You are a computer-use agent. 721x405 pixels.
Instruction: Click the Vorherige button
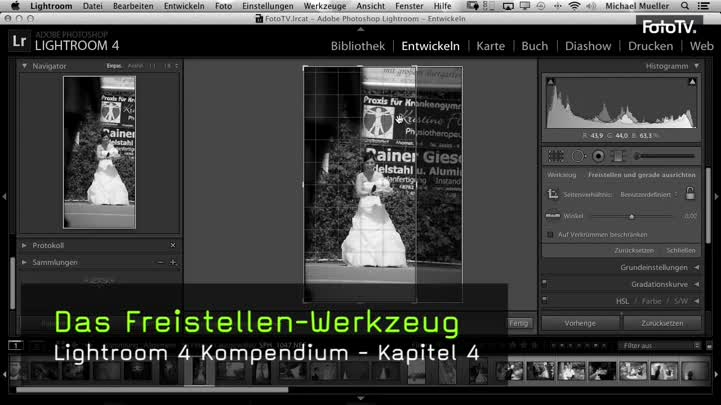pyautogui.click(x=580, y=323)
